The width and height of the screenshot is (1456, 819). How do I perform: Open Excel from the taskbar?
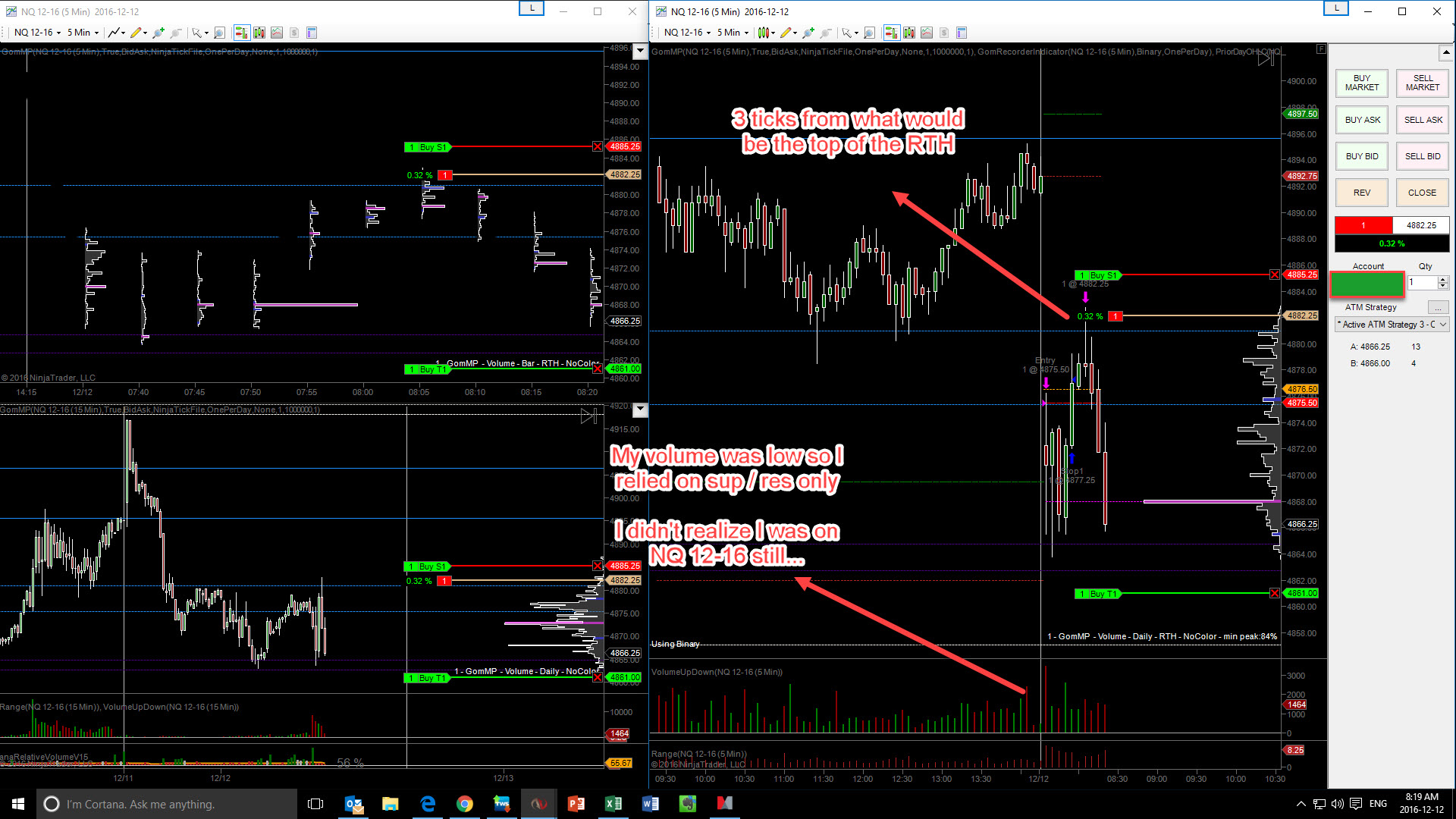pos(613,804)
